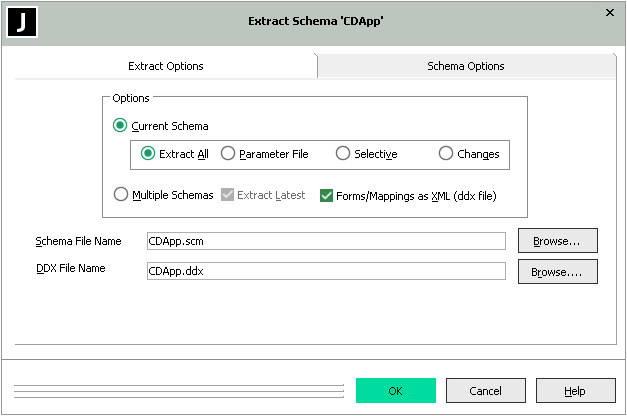Select the Parameter File radio button

(x=228, y=154)
